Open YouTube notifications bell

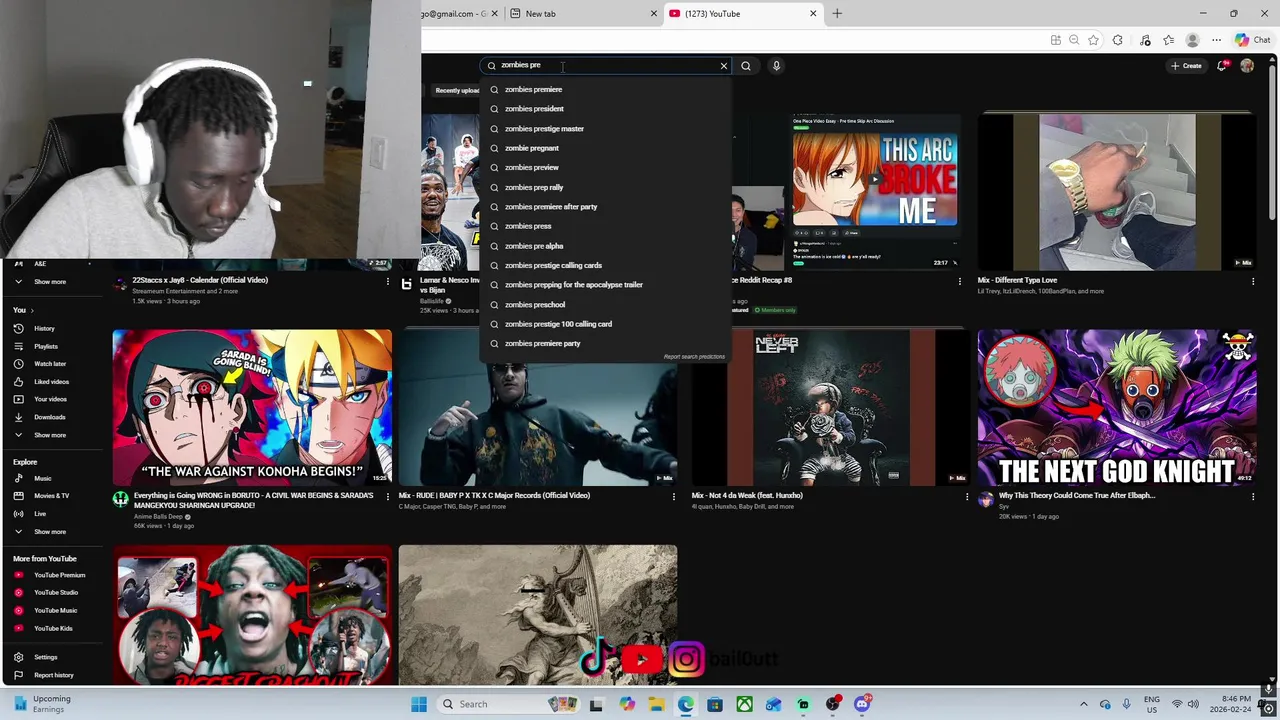tap(1222, 66)
